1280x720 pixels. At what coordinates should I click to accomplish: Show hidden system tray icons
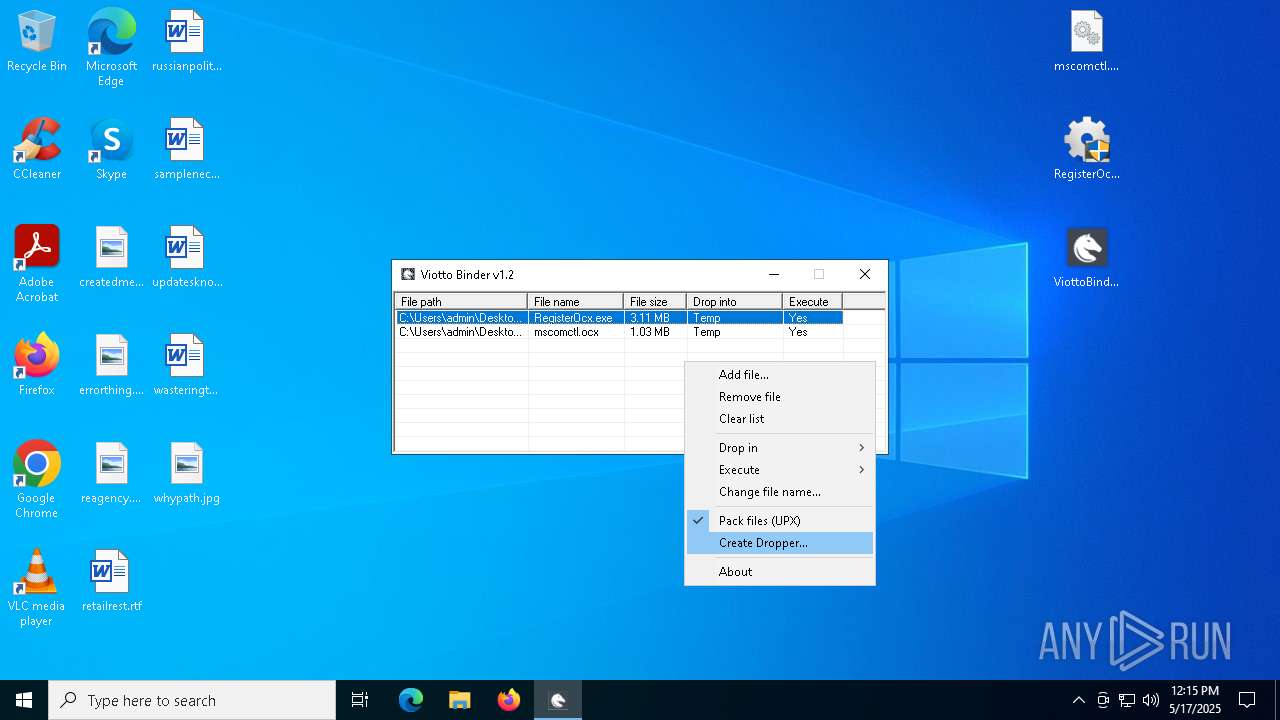click(x=1078, y=700)
